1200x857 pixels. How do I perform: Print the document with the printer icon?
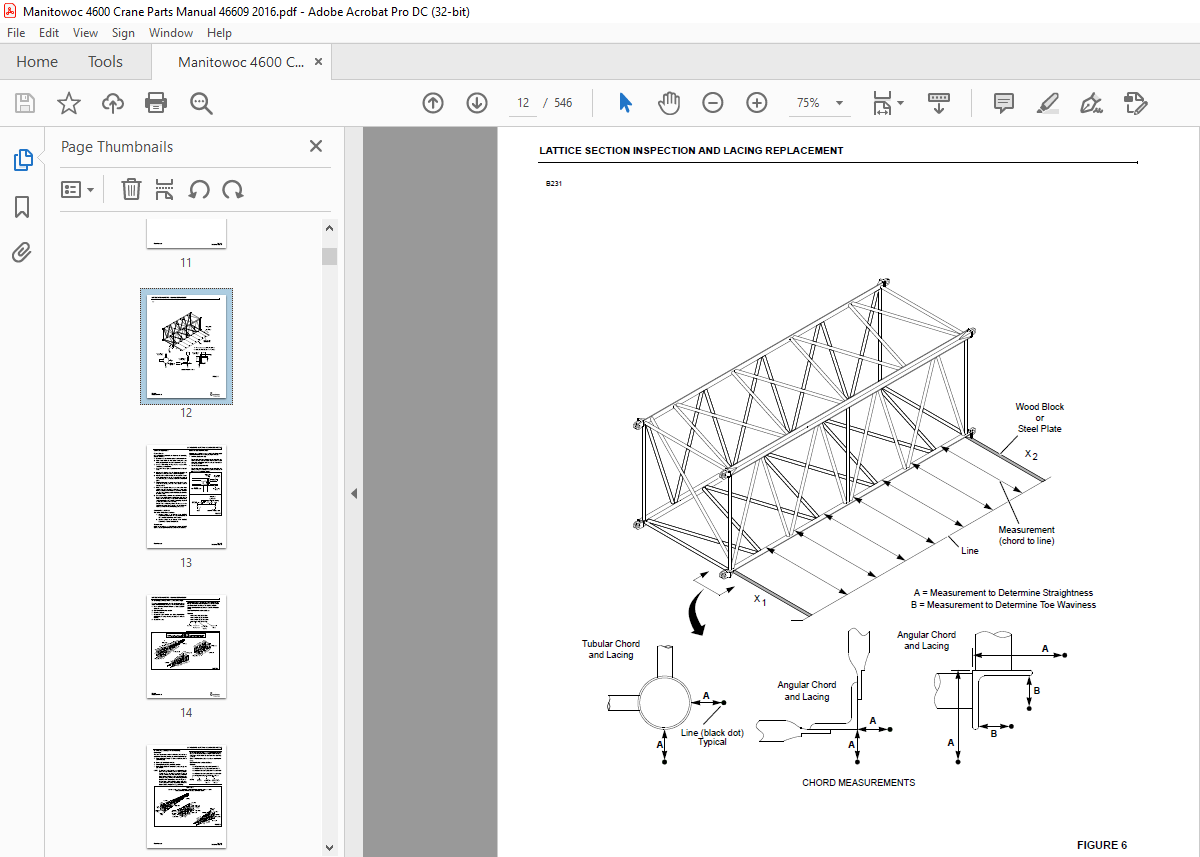(156, 103)
